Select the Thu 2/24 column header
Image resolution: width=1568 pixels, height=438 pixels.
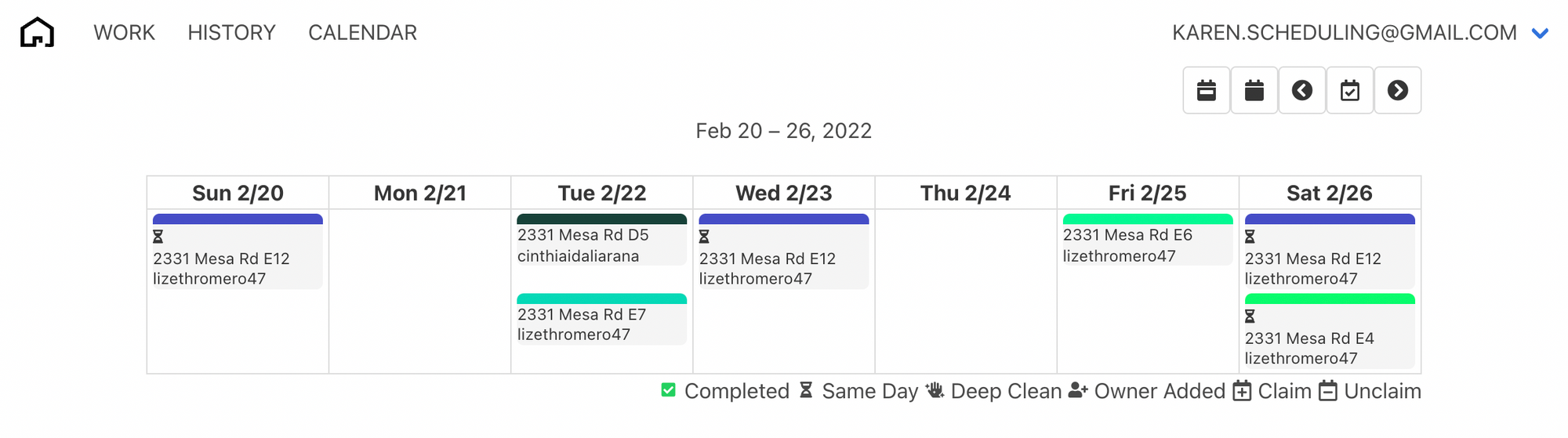pyautogui.click(x=966, y=193)
